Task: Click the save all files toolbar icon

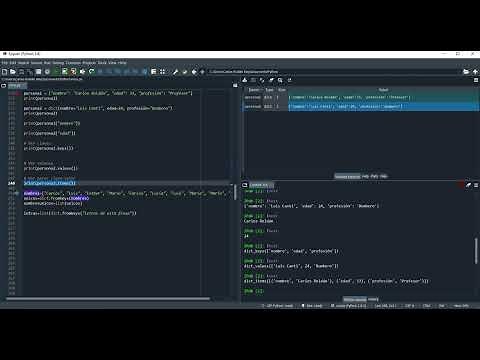Action: coord(30,72)
